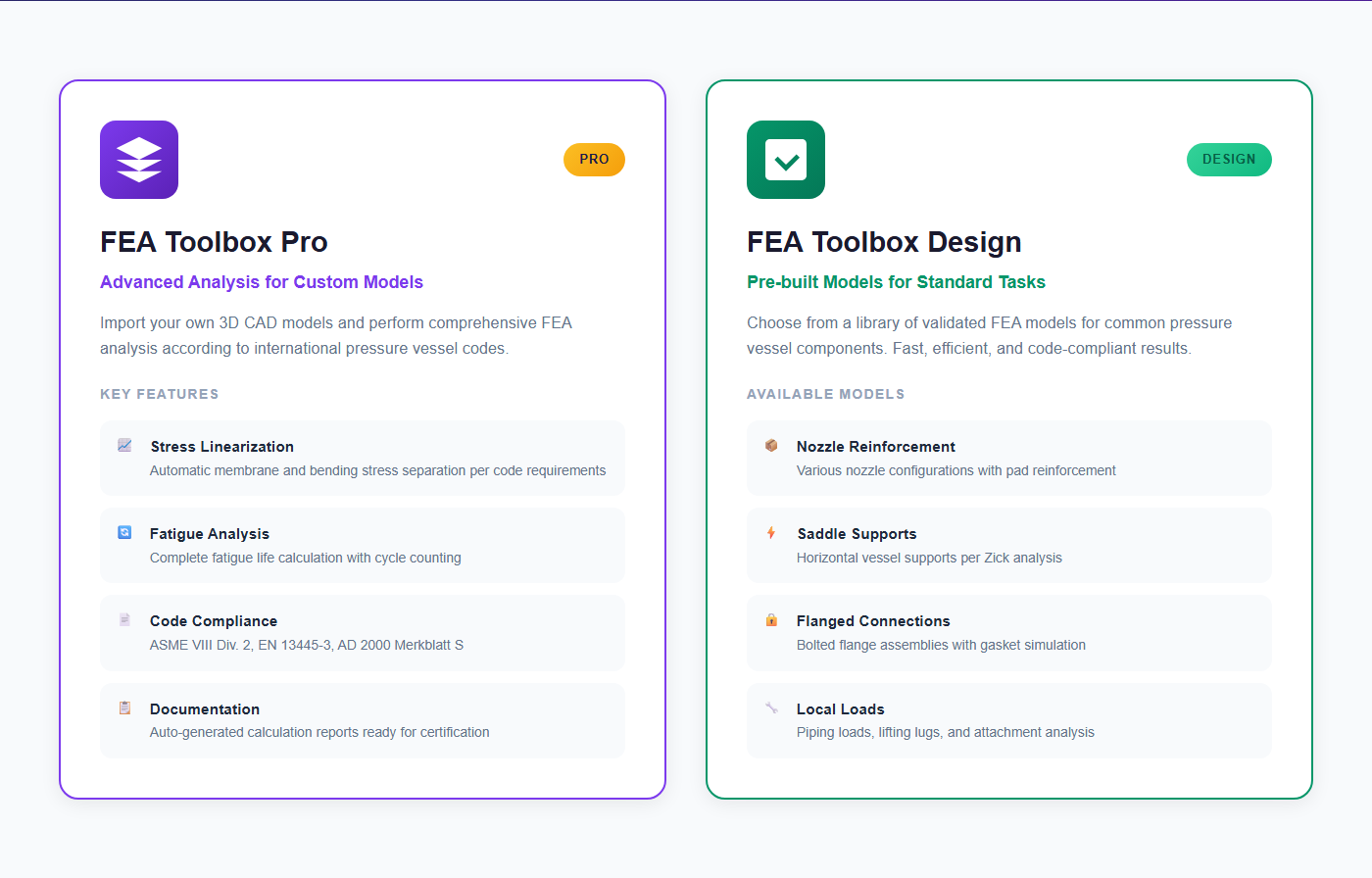The width and height of the screenshot is (1372, 878).
Task: Click the nozzle configurations with pad reinforcement text
Action: [x=956, y=470]
